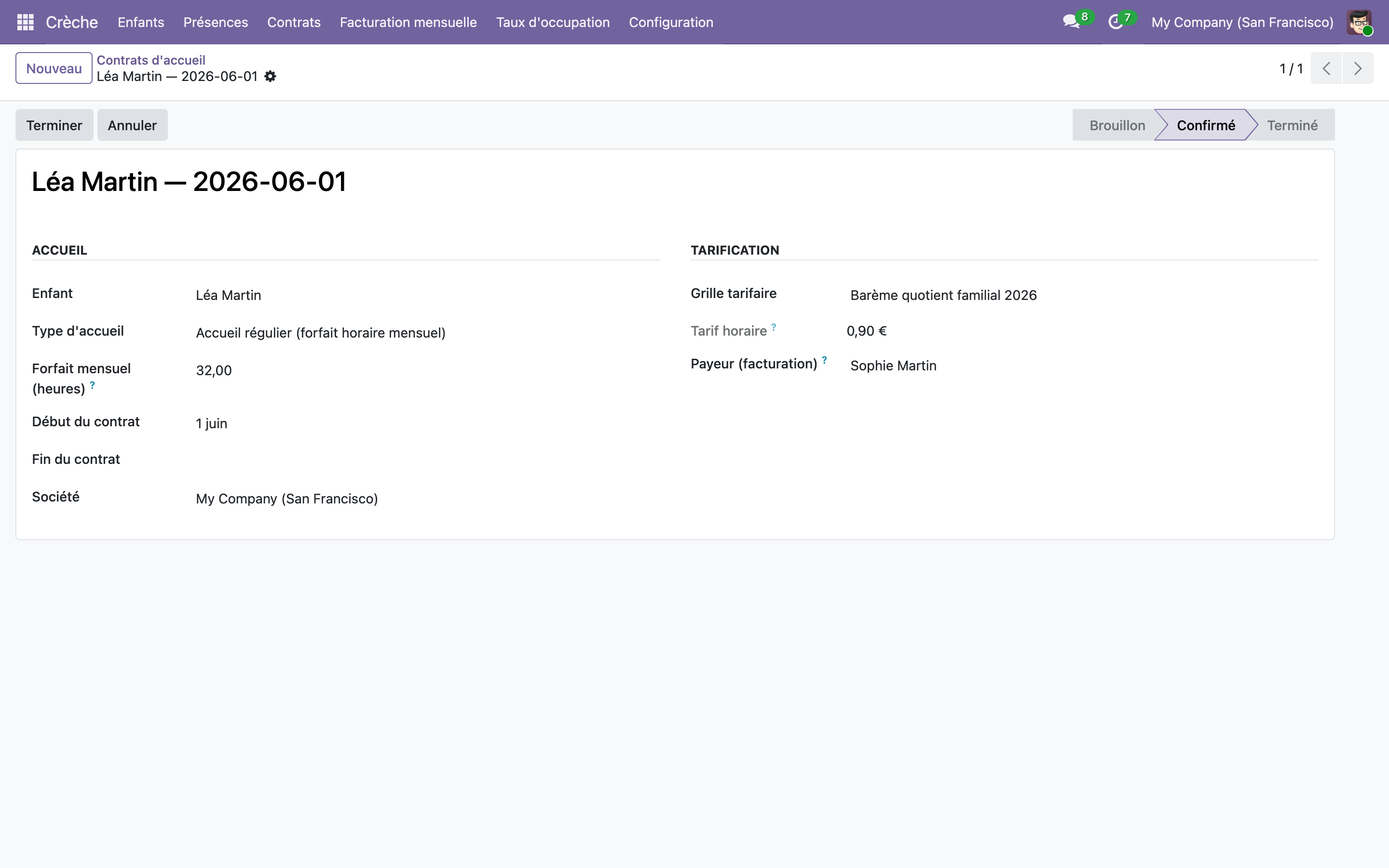The width and height of the screenshot is (1389, 868).
Task: Click the Annuler button
Action: (x=132, y=125)
